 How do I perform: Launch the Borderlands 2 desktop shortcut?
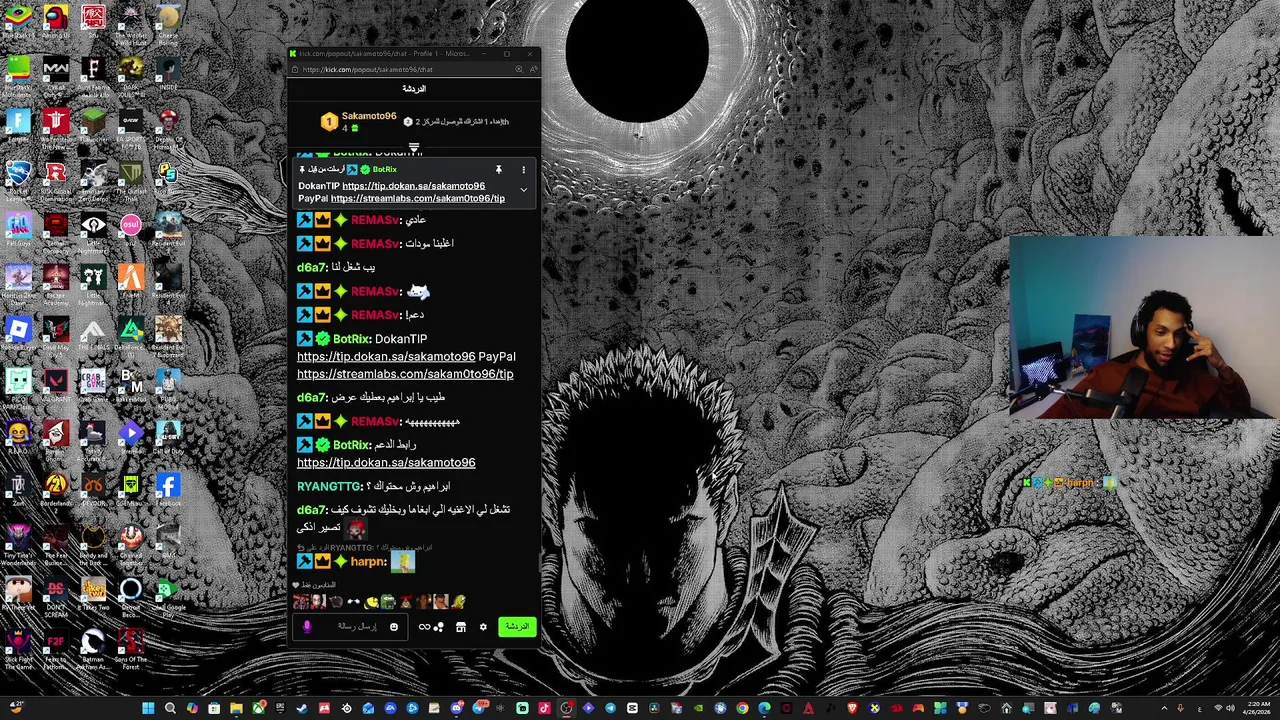pos(56,486)
